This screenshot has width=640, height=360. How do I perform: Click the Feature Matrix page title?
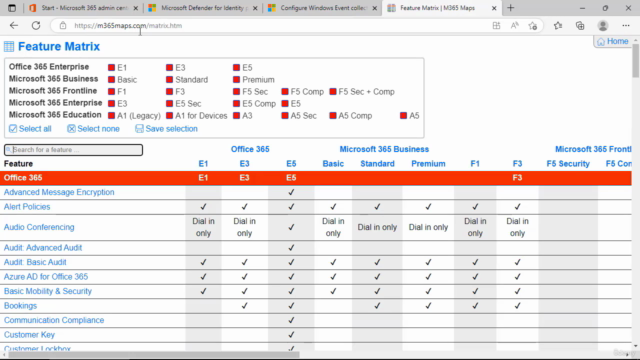pyautogui.click(x=59, y=47)
